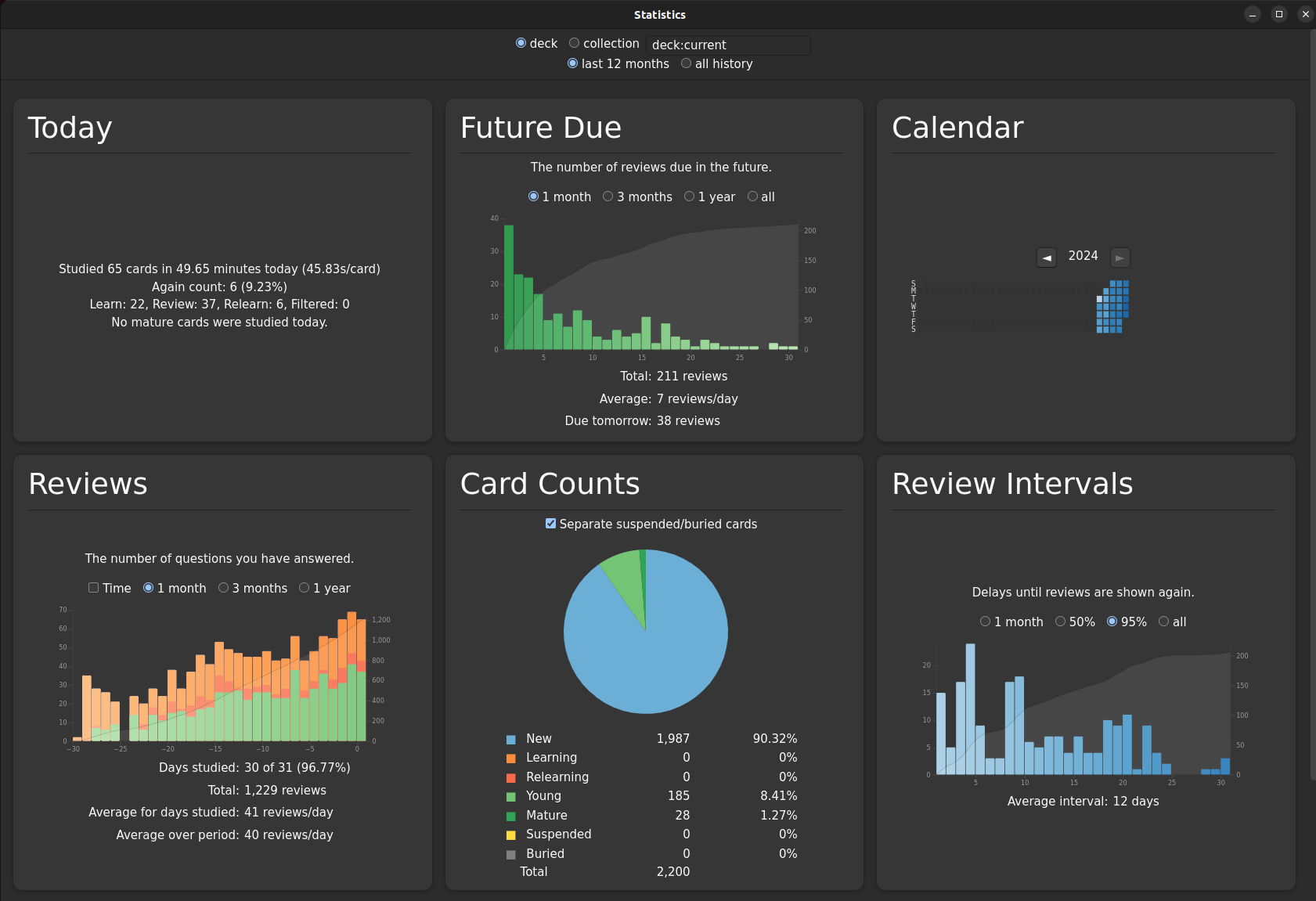Click the Young legend color square
The height and width of the screenshot is (901, 1316).
511,797
